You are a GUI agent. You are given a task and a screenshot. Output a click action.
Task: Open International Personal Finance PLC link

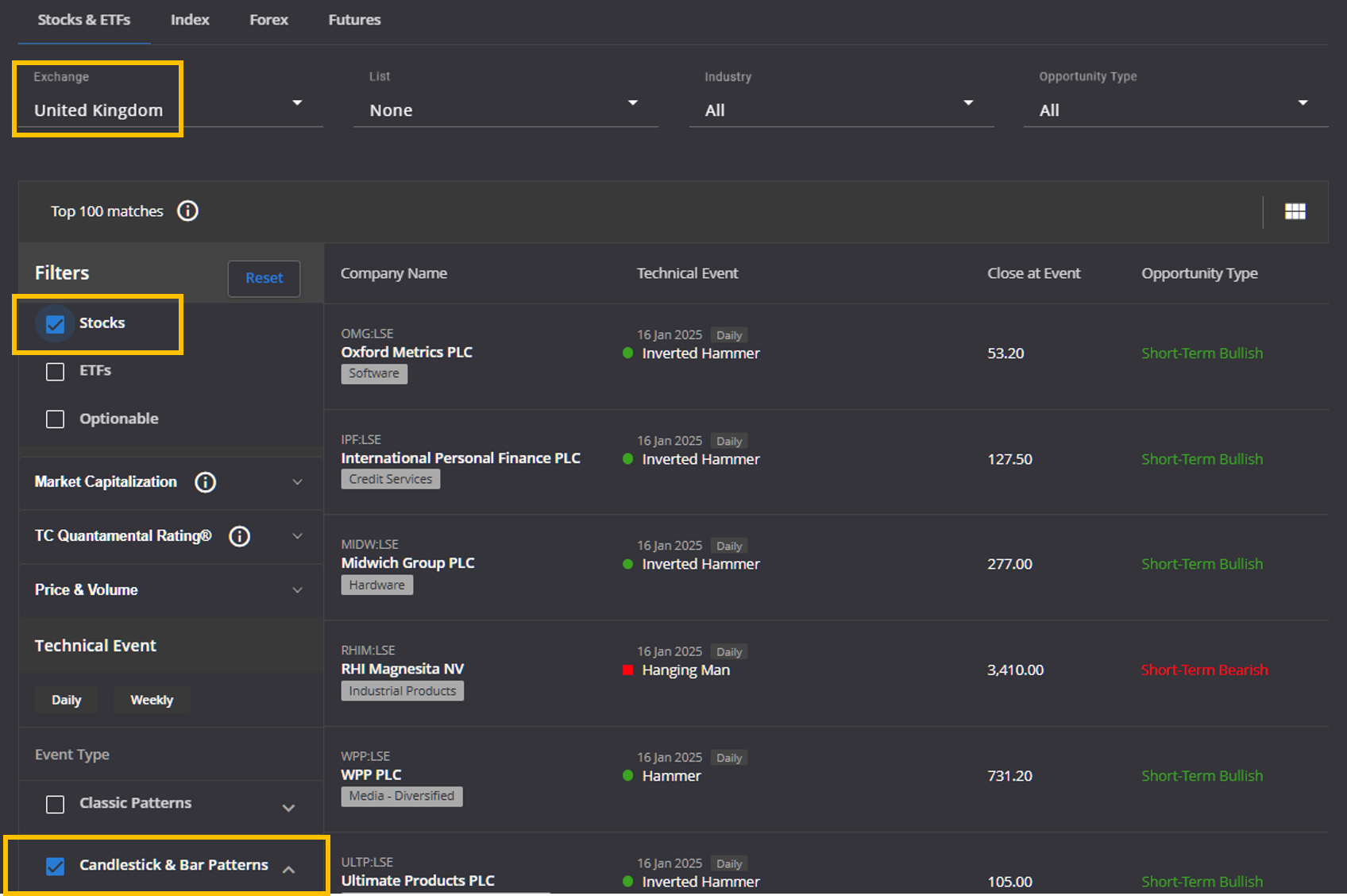pos(461,458)
